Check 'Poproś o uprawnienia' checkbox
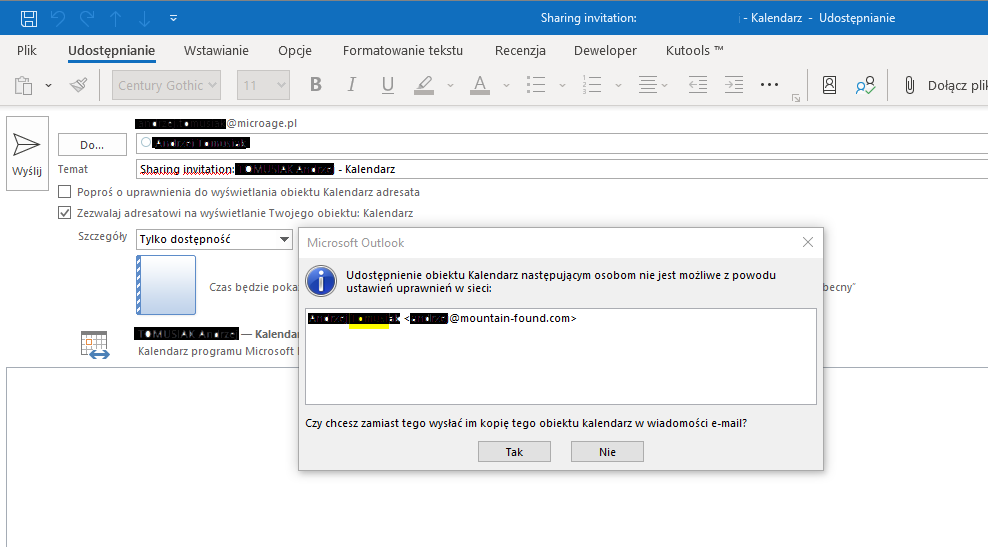 pyautogui.click(x=64, y=192)
